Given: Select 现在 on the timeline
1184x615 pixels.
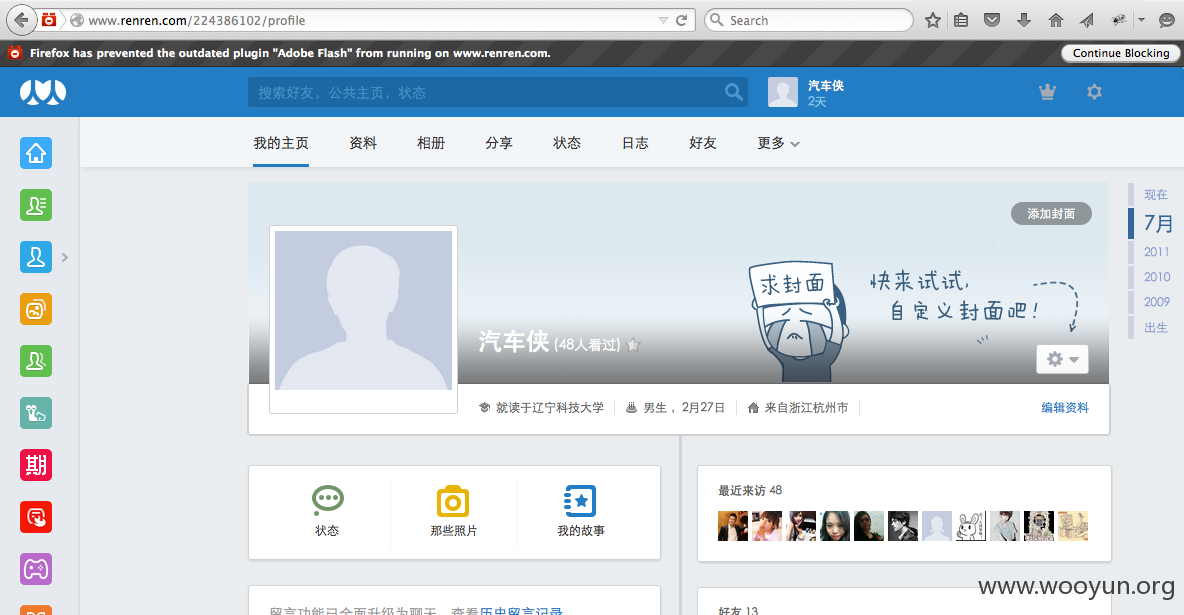Looking at the screenshot, I should [x=1155, y=195].
